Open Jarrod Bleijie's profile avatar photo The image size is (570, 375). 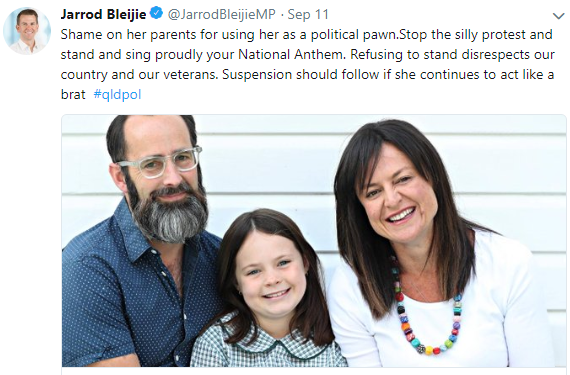point(27,31)
